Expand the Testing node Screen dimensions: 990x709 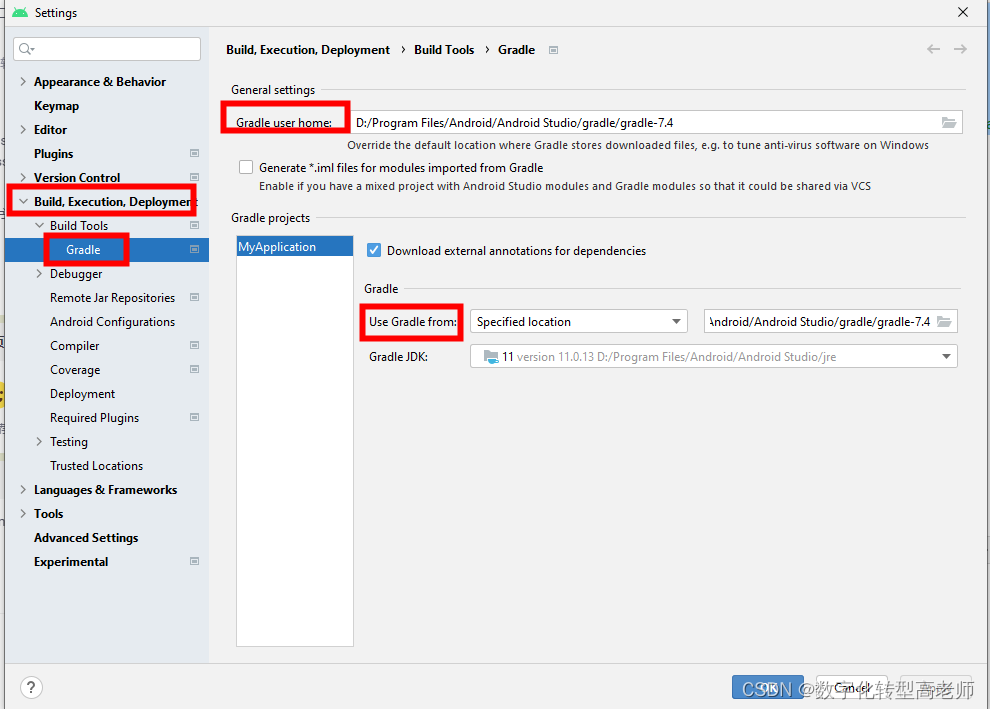[39, 441]
